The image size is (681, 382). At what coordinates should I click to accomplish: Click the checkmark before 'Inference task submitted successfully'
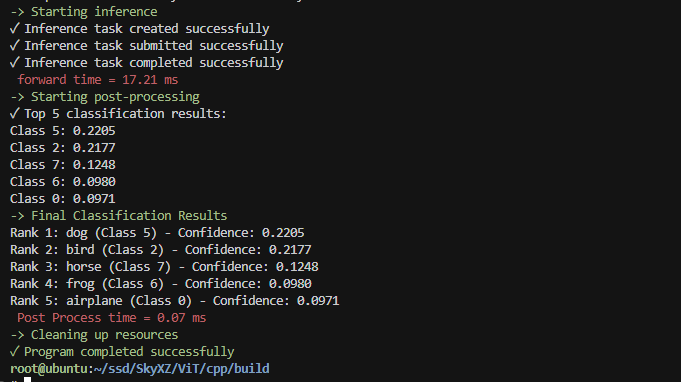click(x=15, y=46)
